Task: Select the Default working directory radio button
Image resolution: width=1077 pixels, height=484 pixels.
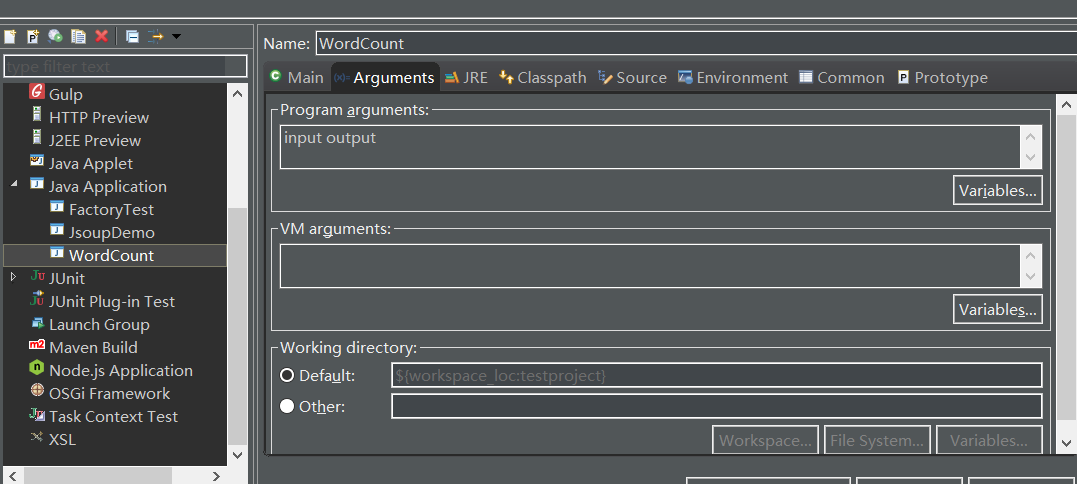Action: point(287,376)
